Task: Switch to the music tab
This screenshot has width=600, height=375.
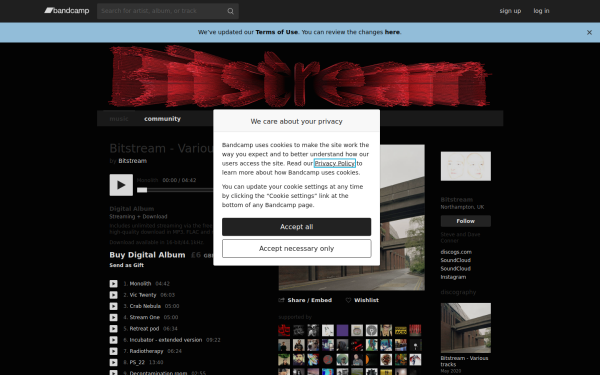Action: coord(119,119)
